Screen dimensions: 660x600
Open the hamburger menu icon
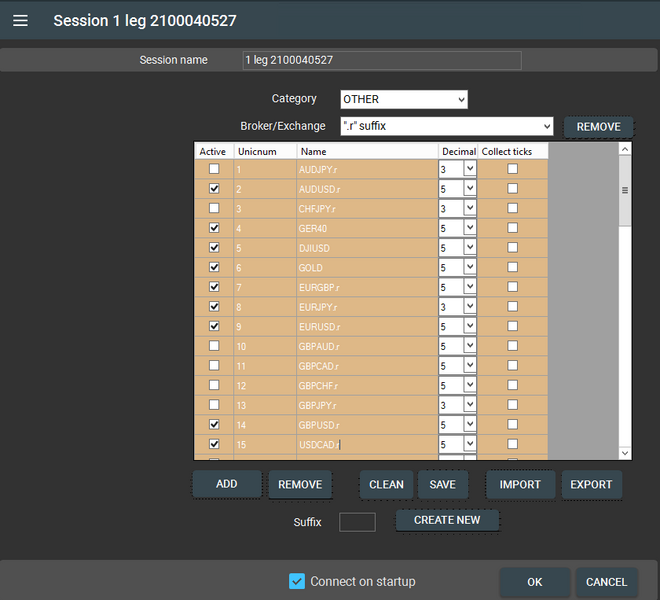20,20
